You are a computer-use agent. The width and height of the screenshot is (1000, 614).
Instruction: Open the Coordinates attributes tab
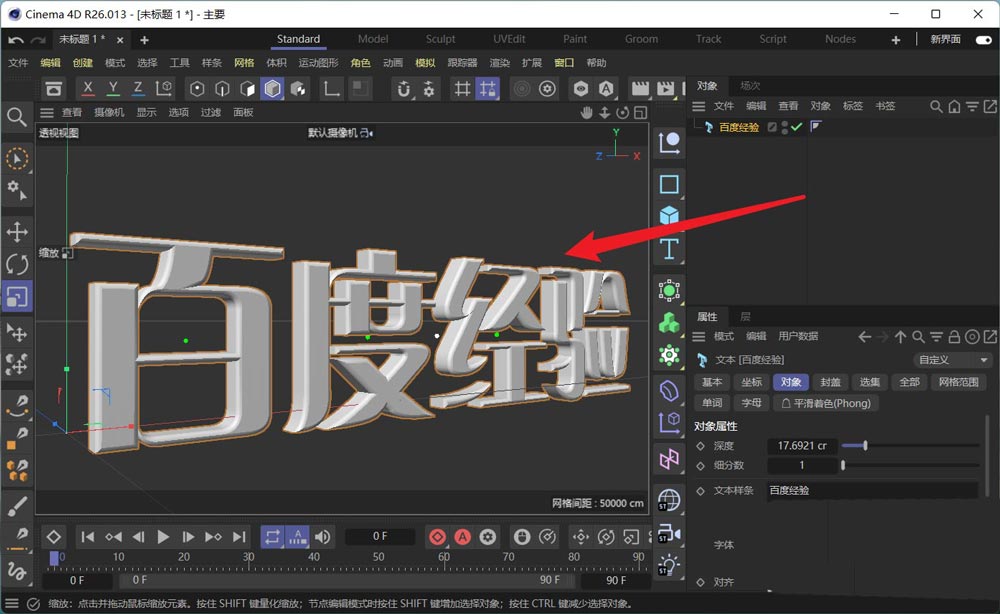point(751,382)
